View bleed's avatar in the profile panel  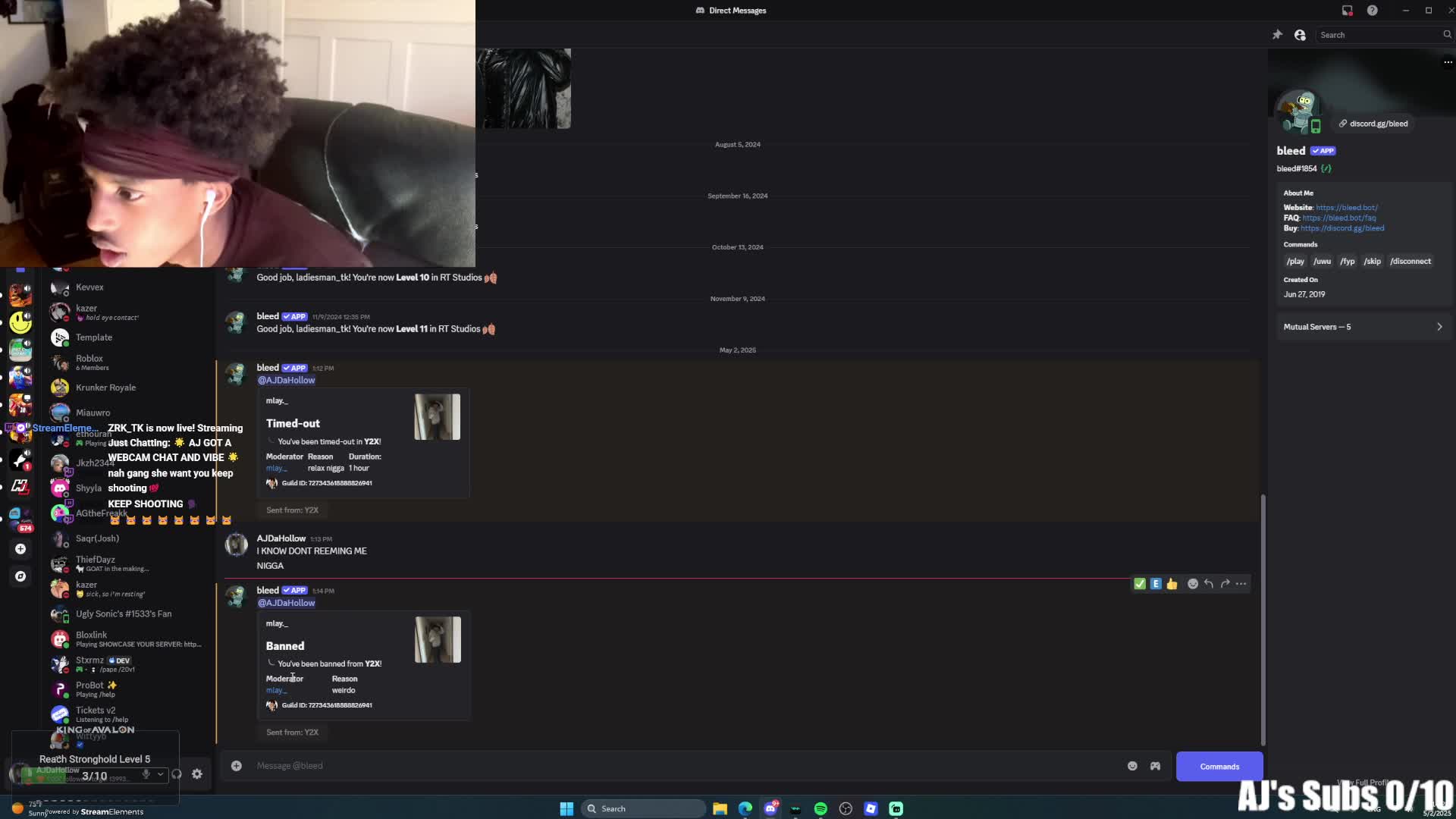coord(1299,112)
